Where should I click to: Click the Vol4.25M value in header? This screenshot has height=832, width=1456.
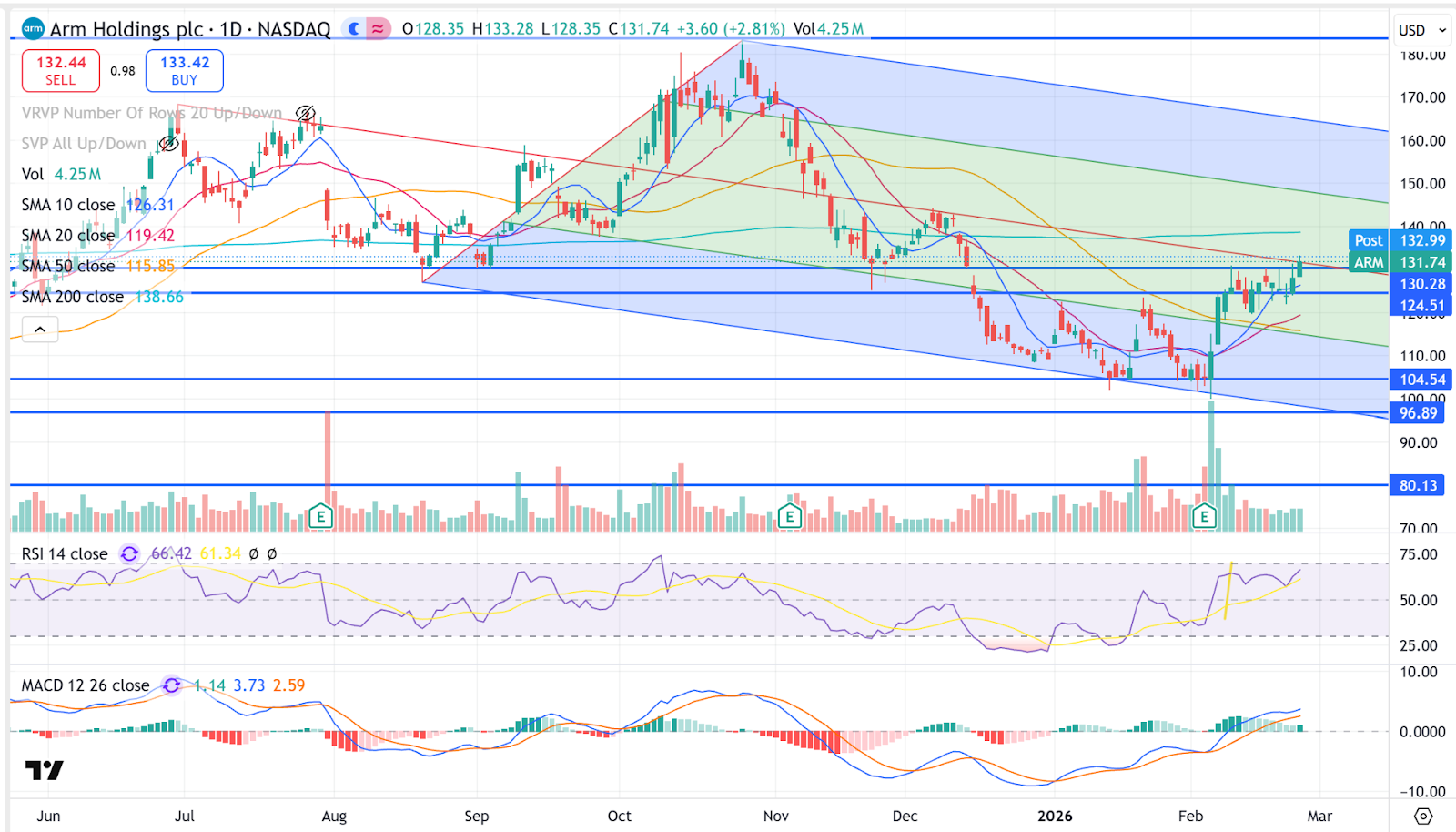click(828, 29)
